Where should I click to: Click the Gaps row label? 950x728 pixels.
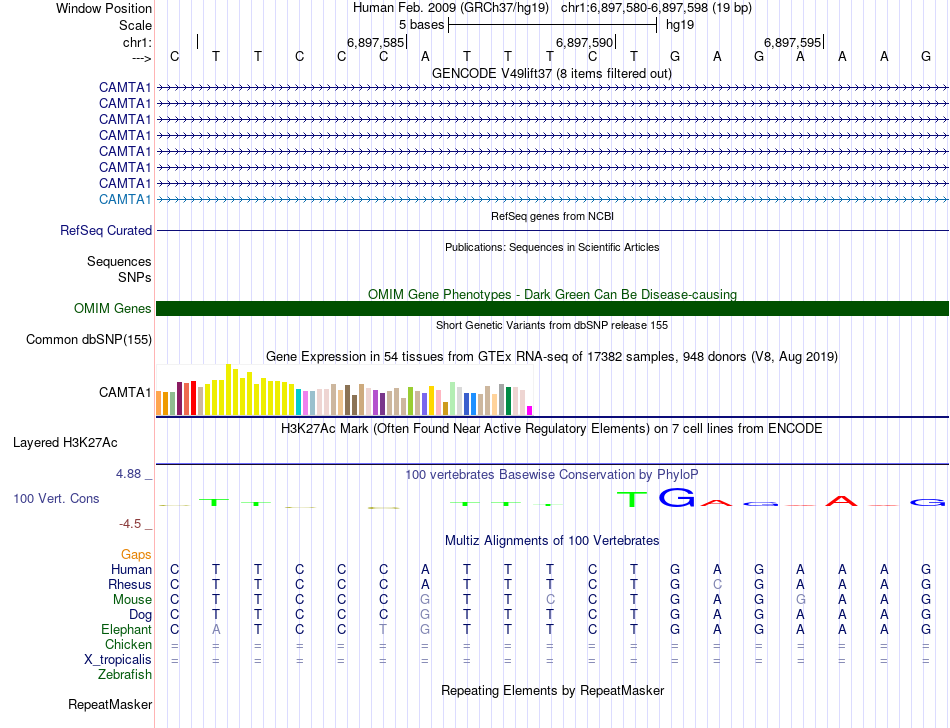coord(136,554)
